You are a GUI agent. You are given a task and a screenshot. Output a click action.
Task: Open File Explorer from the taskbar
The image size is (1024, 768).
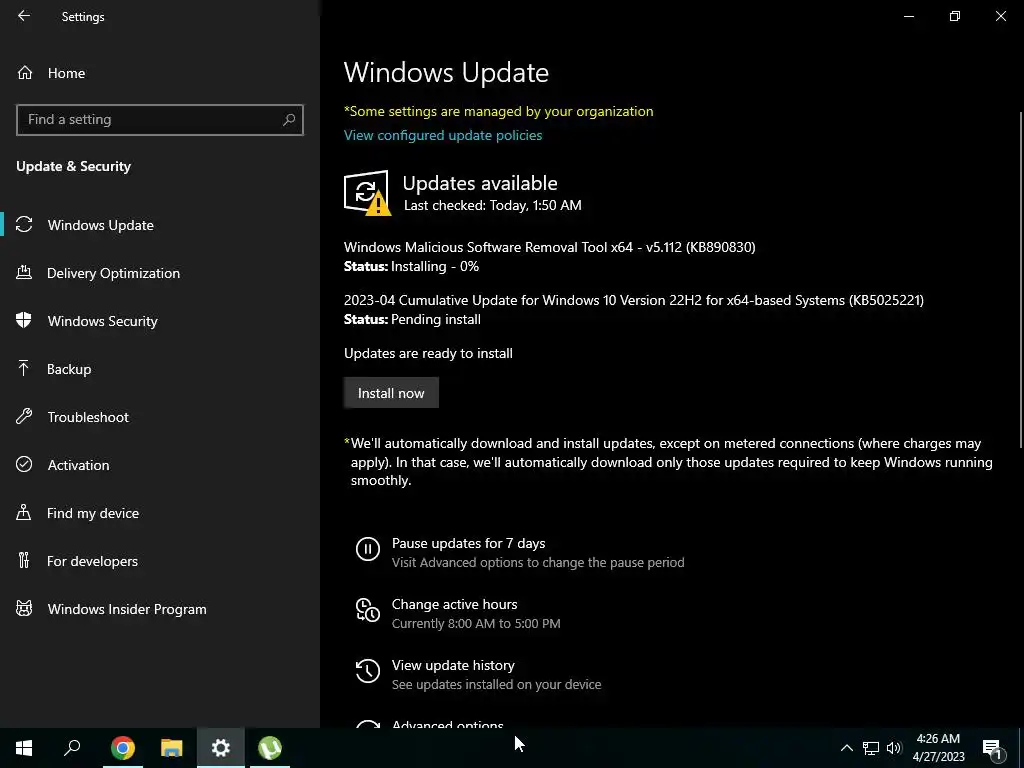pyautogui.click(x=172, y=748)
